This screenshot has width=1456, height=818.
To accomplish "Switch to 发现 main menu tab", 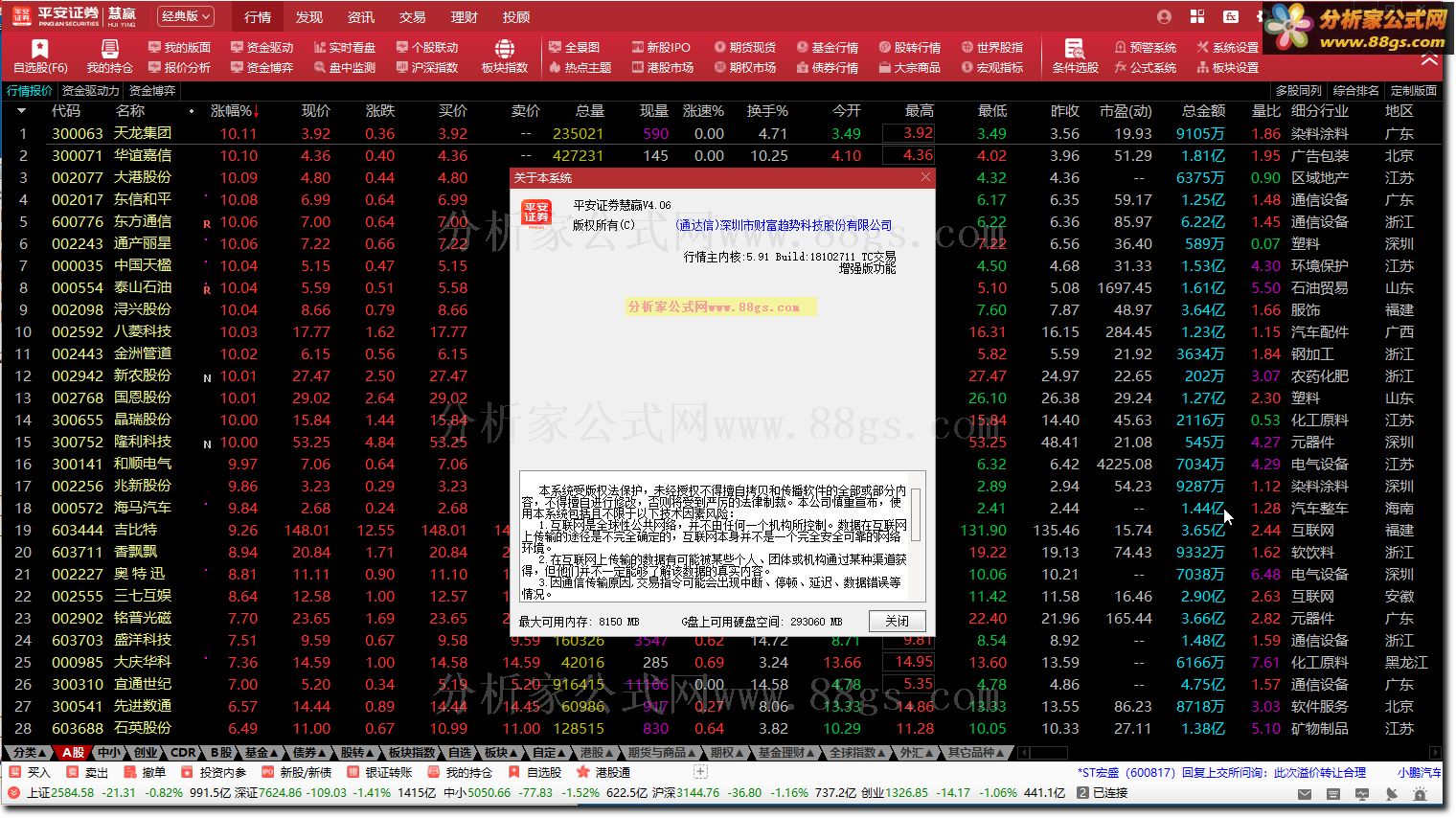I will pyautogui.click(x=309, y=16).
